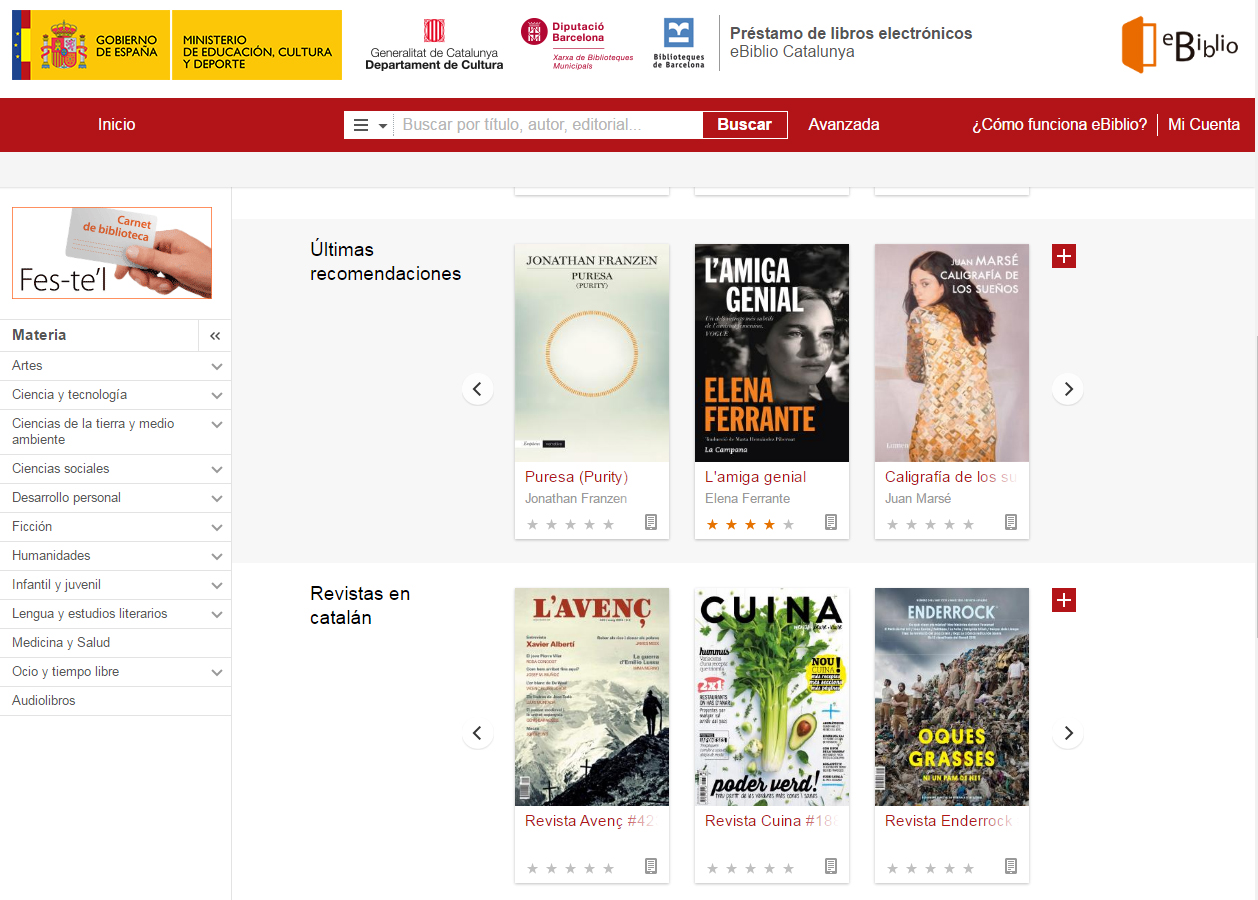This screenshot has width=1258, height=900.
Task: Click the red plus icon beside Revistas en catalán
Action: 1064,600
